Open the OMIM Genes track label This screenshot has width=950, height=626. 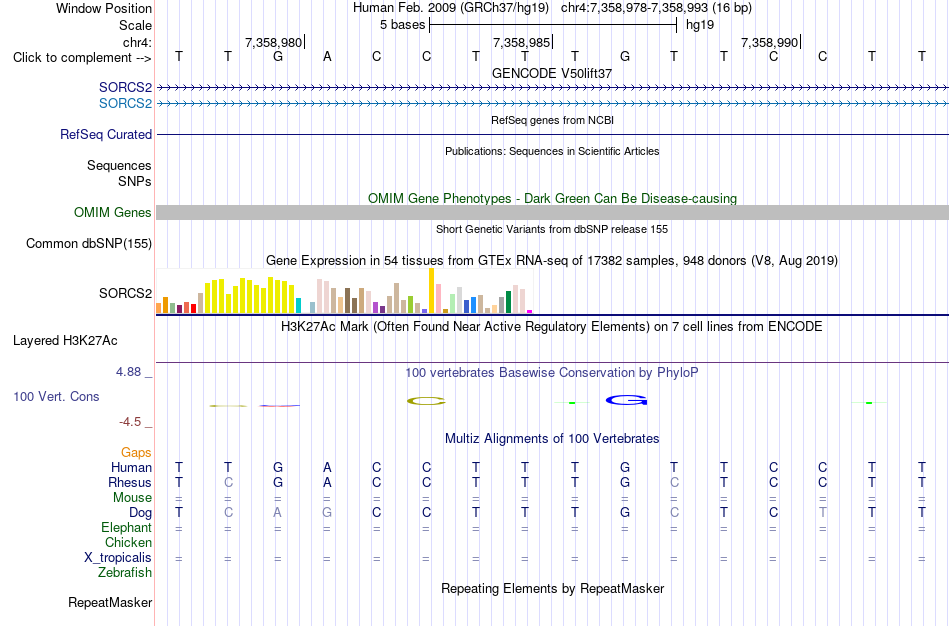pyautogui.click(x=113, y=213)
